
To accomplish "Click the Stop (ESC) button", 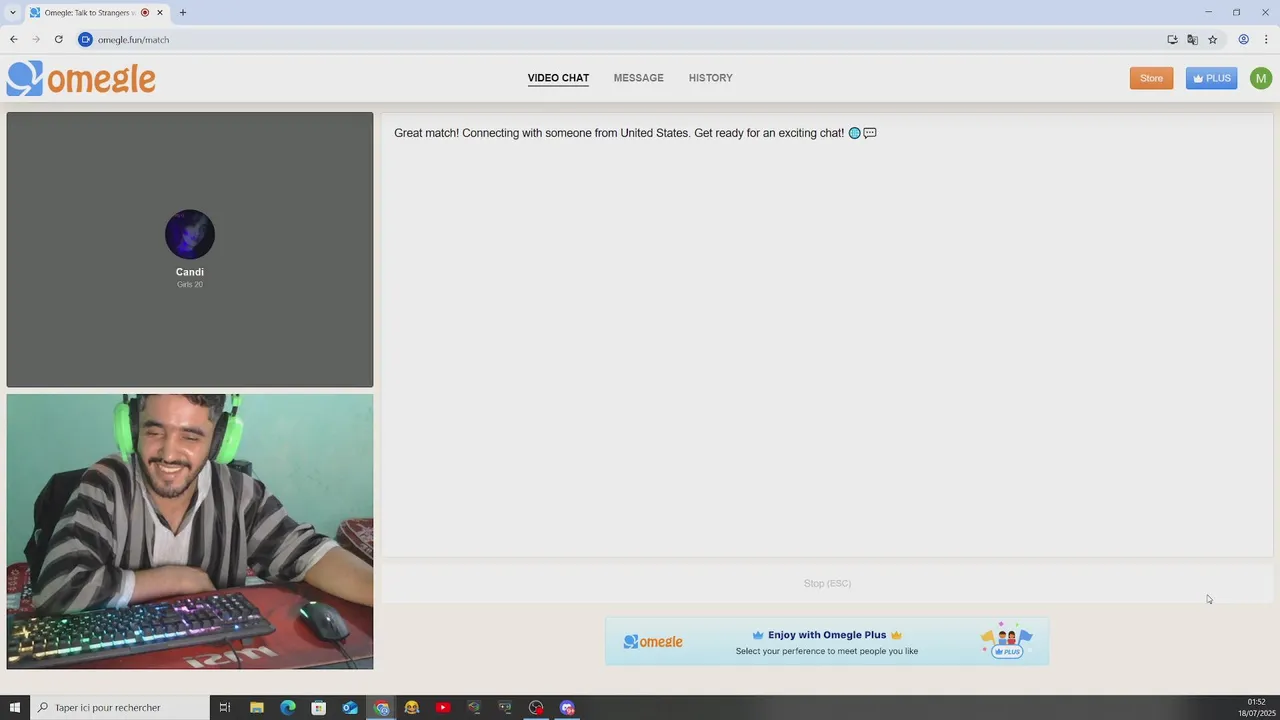I will (827, 584).
